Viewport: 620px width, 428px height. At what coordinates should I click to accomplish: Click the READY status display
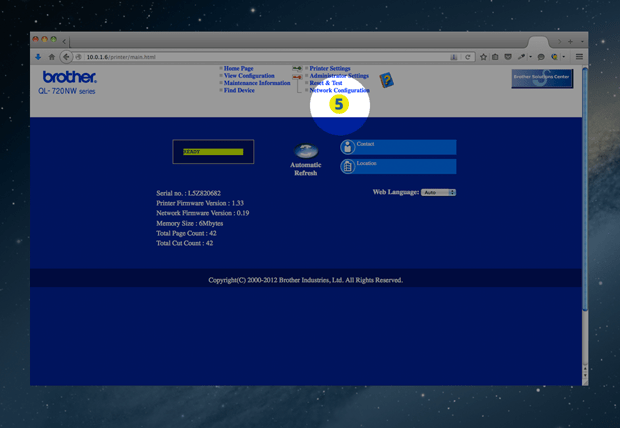click(x=213, y=152)
